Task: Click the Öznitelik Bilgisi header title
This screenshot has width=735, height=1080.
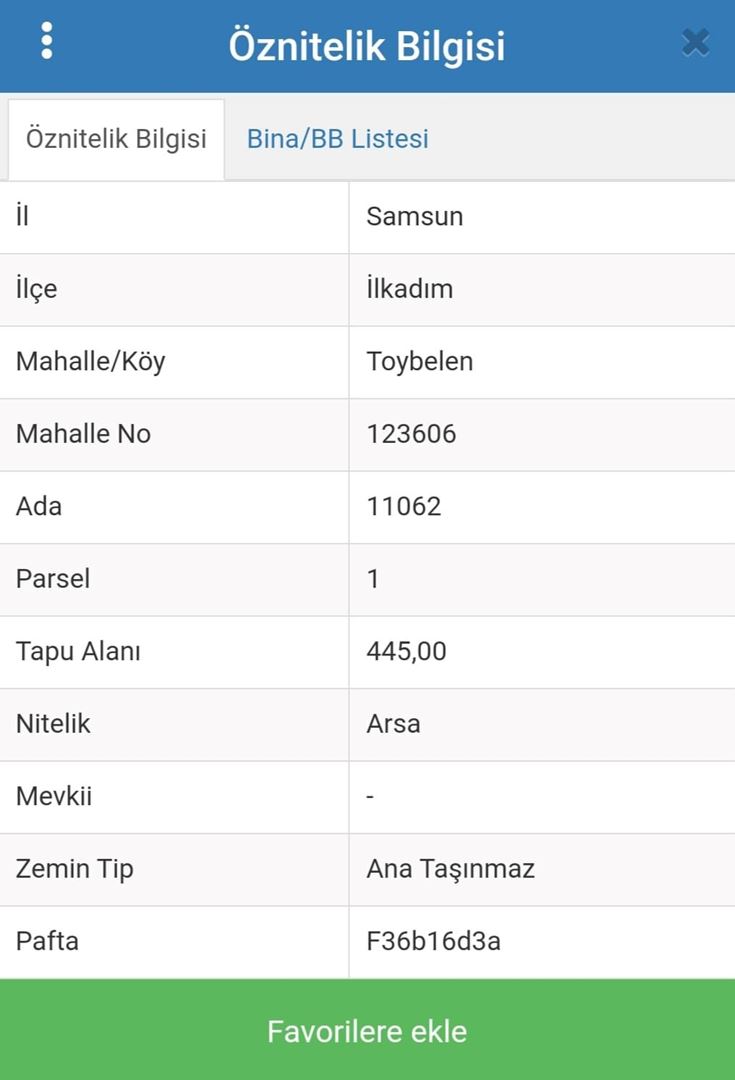Action: tap(367, 46)
